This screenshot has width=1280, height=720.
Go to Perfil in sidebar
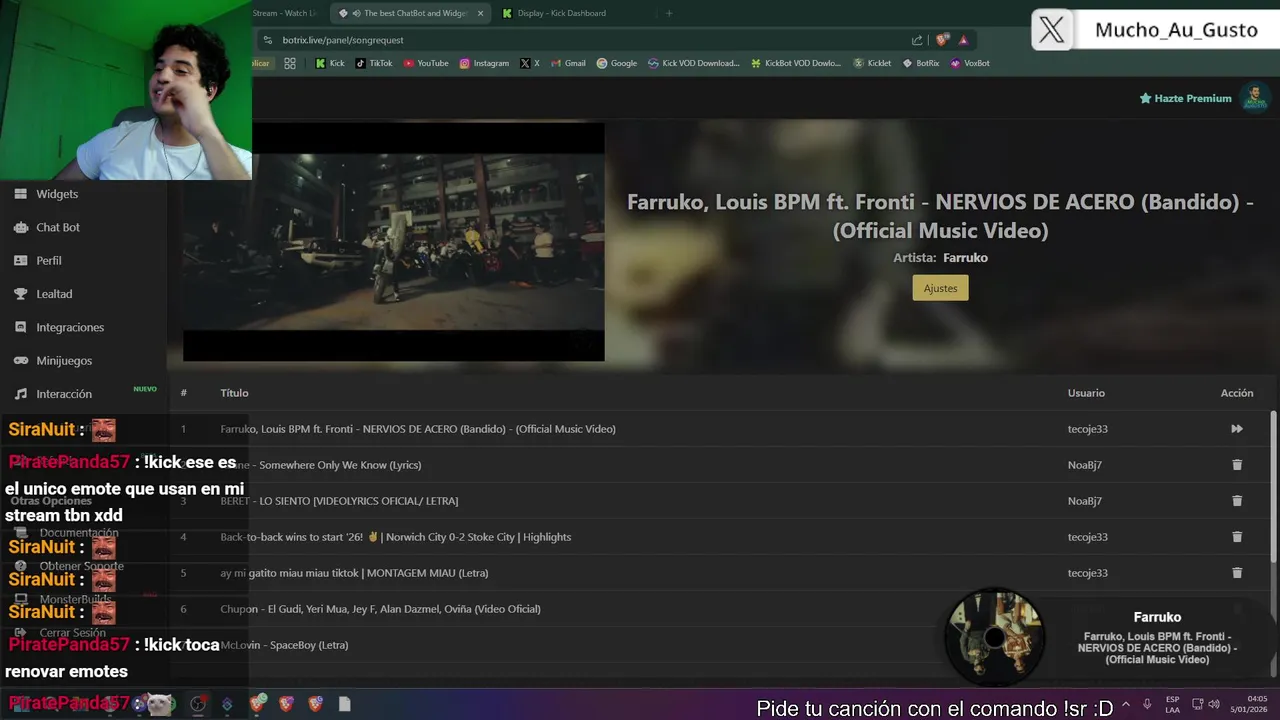click(x=49, y=260)
